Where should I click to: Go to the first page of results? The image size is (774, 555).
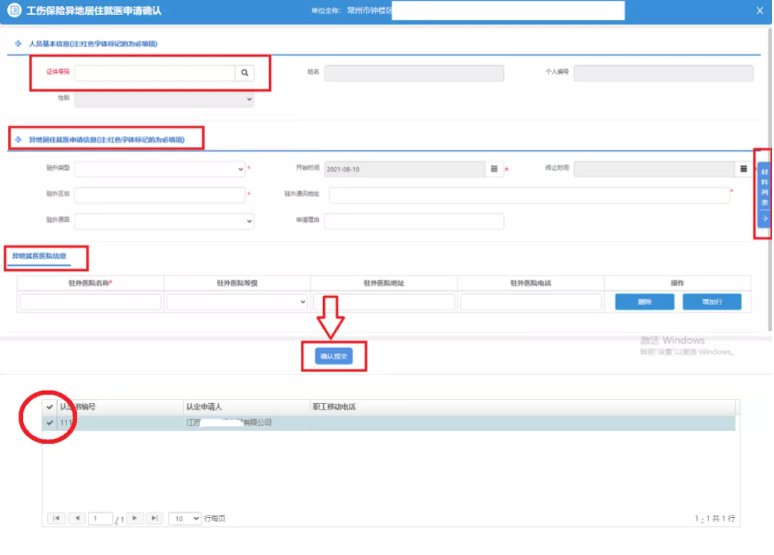(56, 518)
